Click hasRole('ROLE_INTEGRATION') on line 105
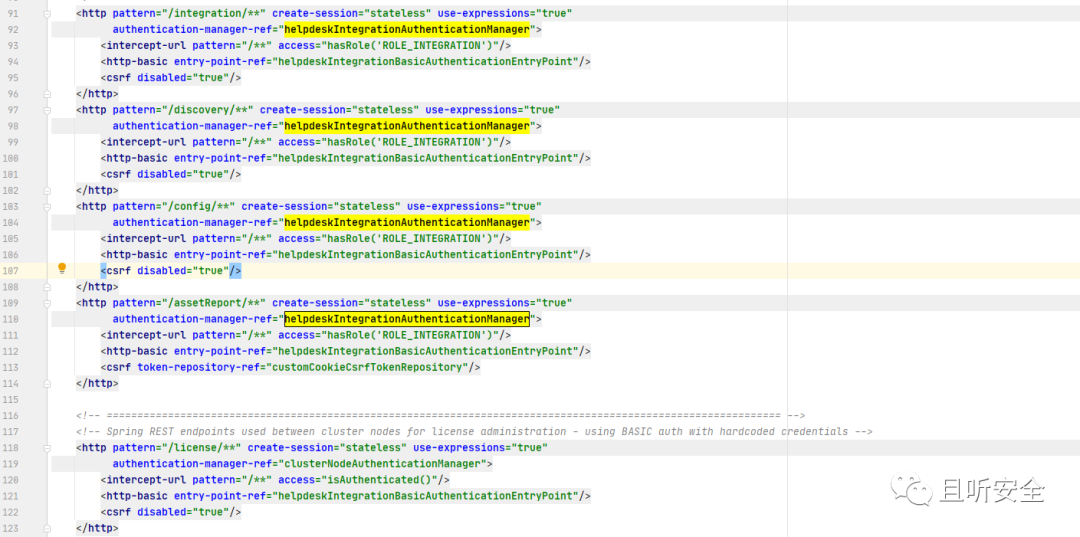Viewport: 1080px width, 537px height. pyautogui.click(x=410, y=238)
